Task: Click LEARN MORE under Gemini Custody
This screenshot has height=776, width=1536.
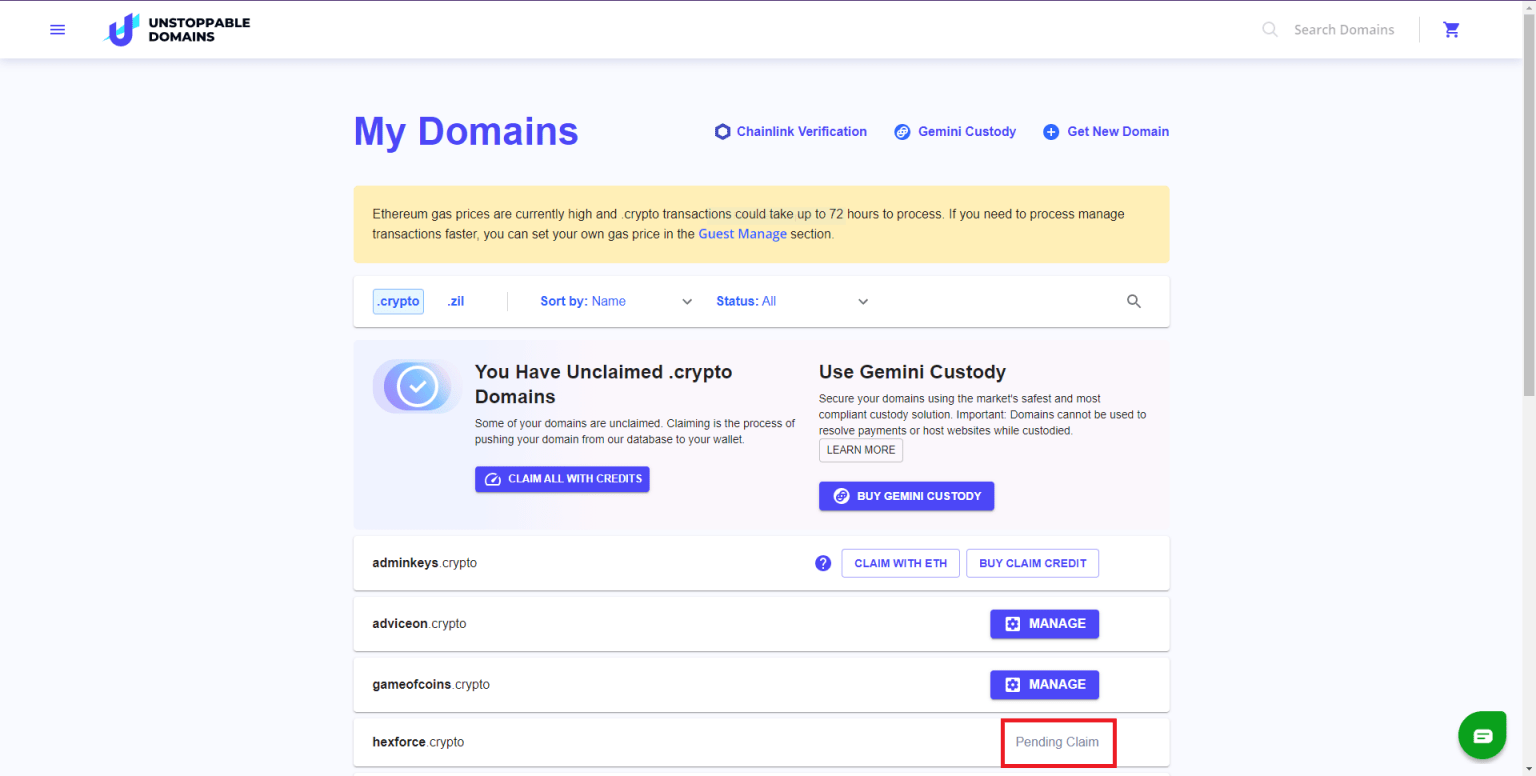Action: click(x=860, y=450)
